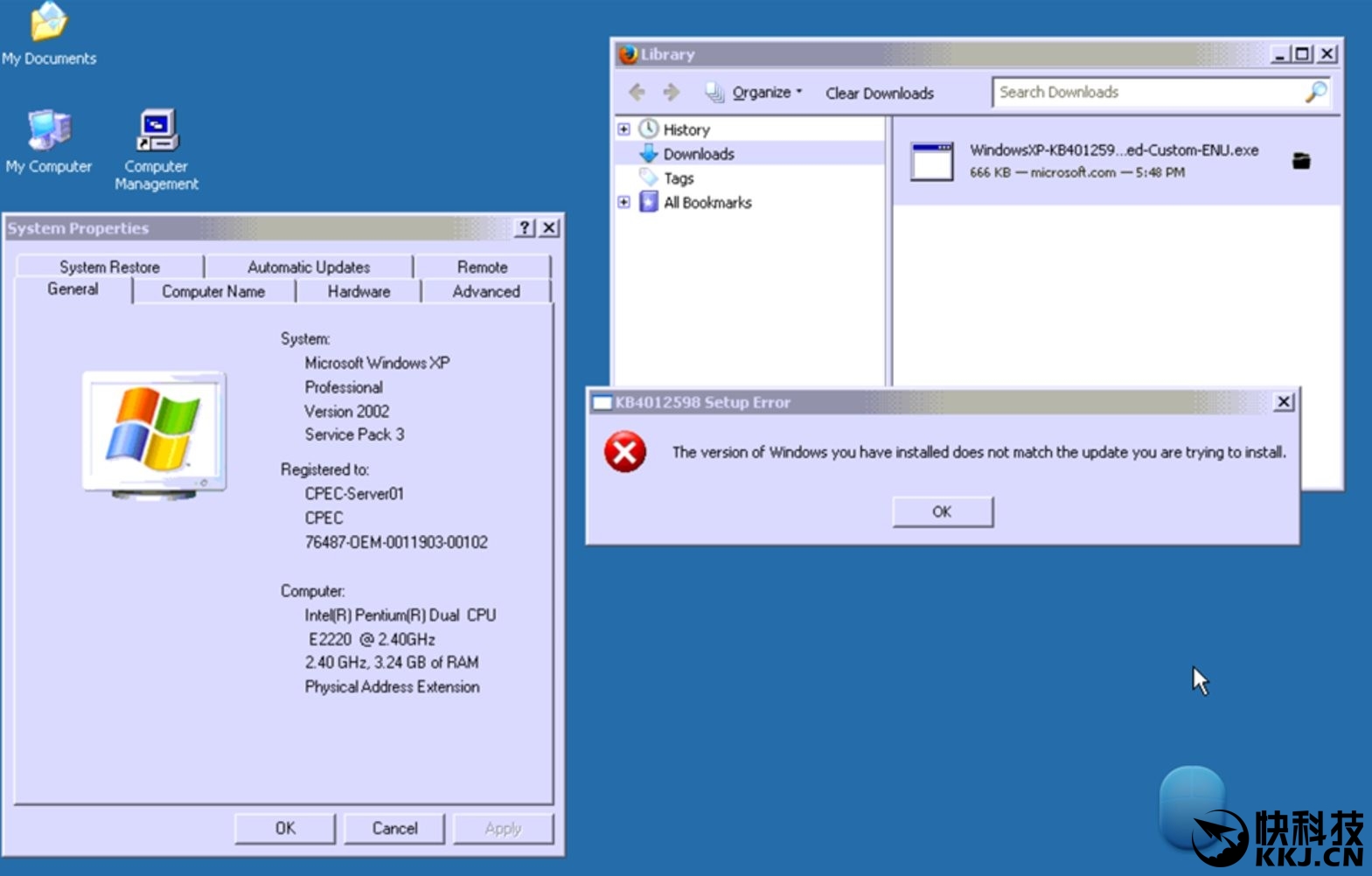Select the WindowsXP-KB401259 download entry
Image resolution: width=1372 pixels, height=876 pixels.
[x=1117, y=161]
